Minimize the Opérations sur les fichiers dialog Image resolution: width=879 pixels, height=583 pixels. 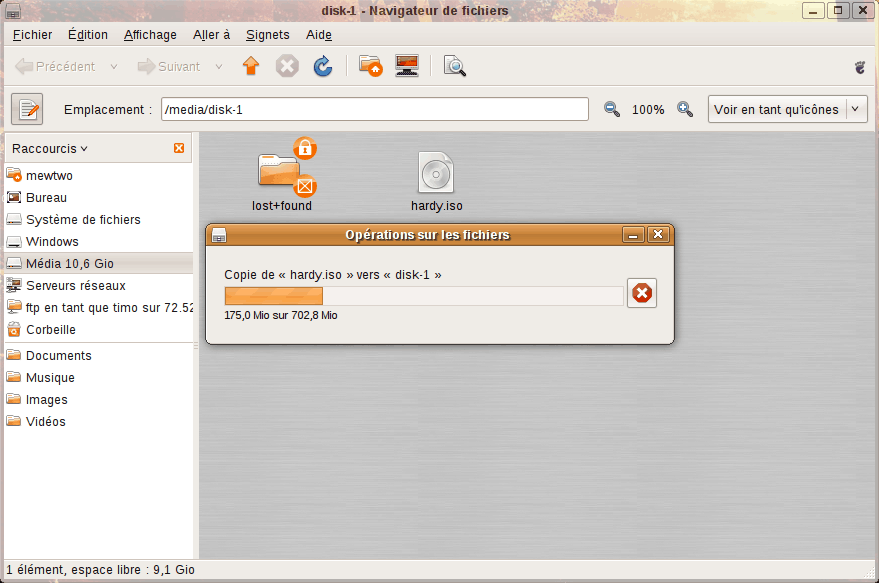point(633,234)
